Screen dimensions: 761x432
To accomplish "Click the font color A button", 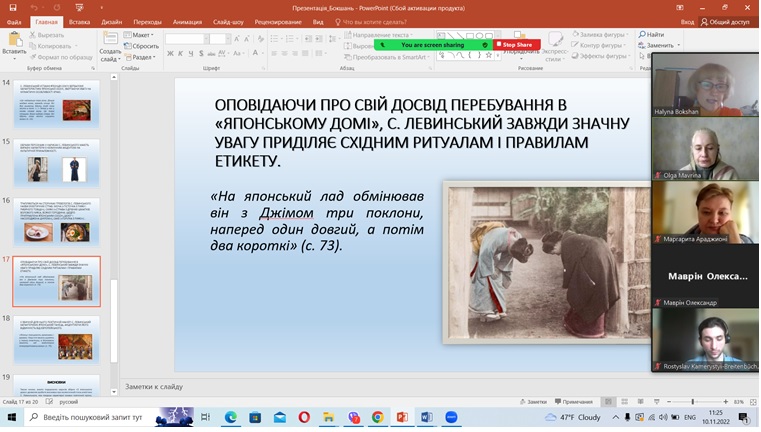I will tap(255, 53).
